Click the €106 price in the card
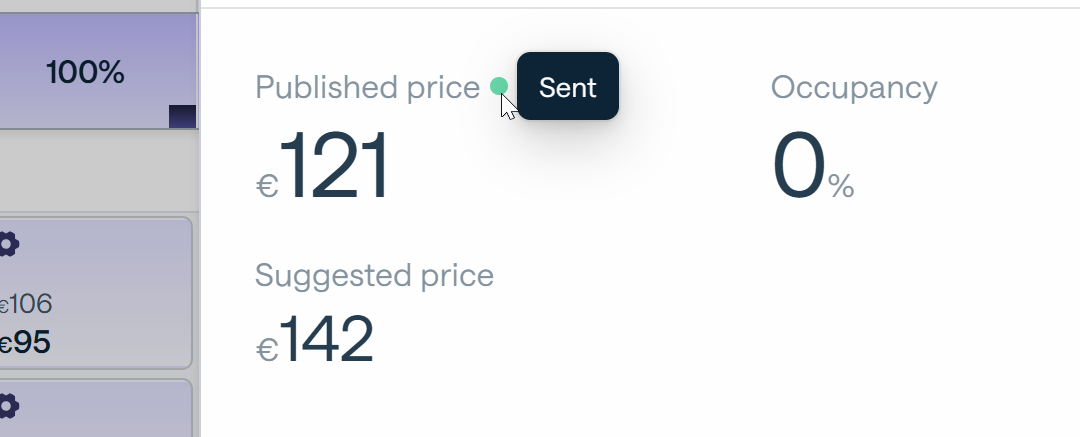The height and width of the screenshot is (437, 1080). pos(25,304)
